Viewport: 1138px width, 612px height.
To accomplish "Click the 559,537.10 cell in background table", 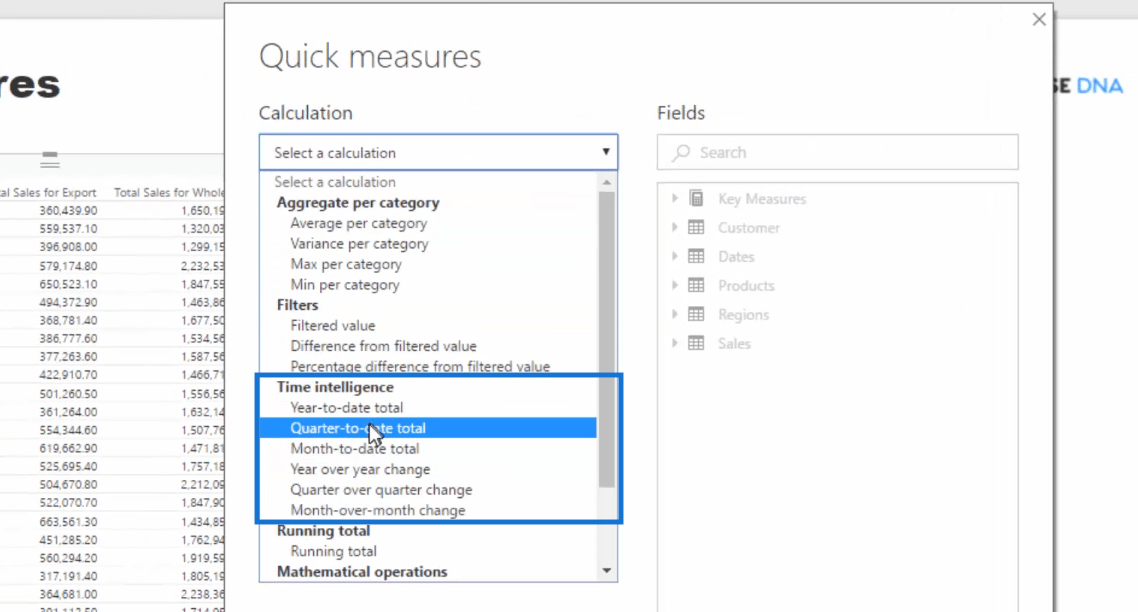I will click(x=68, y=229).
